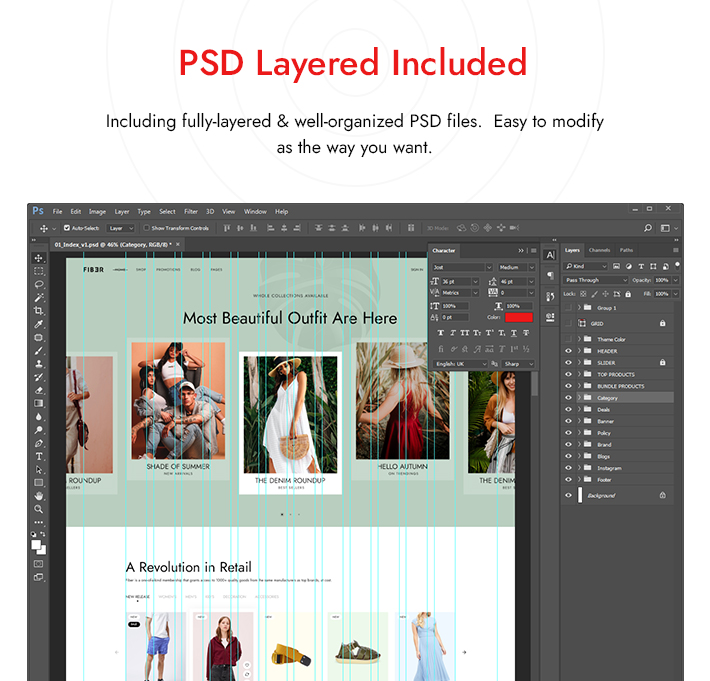Hide the Background layer

point(568,495)
